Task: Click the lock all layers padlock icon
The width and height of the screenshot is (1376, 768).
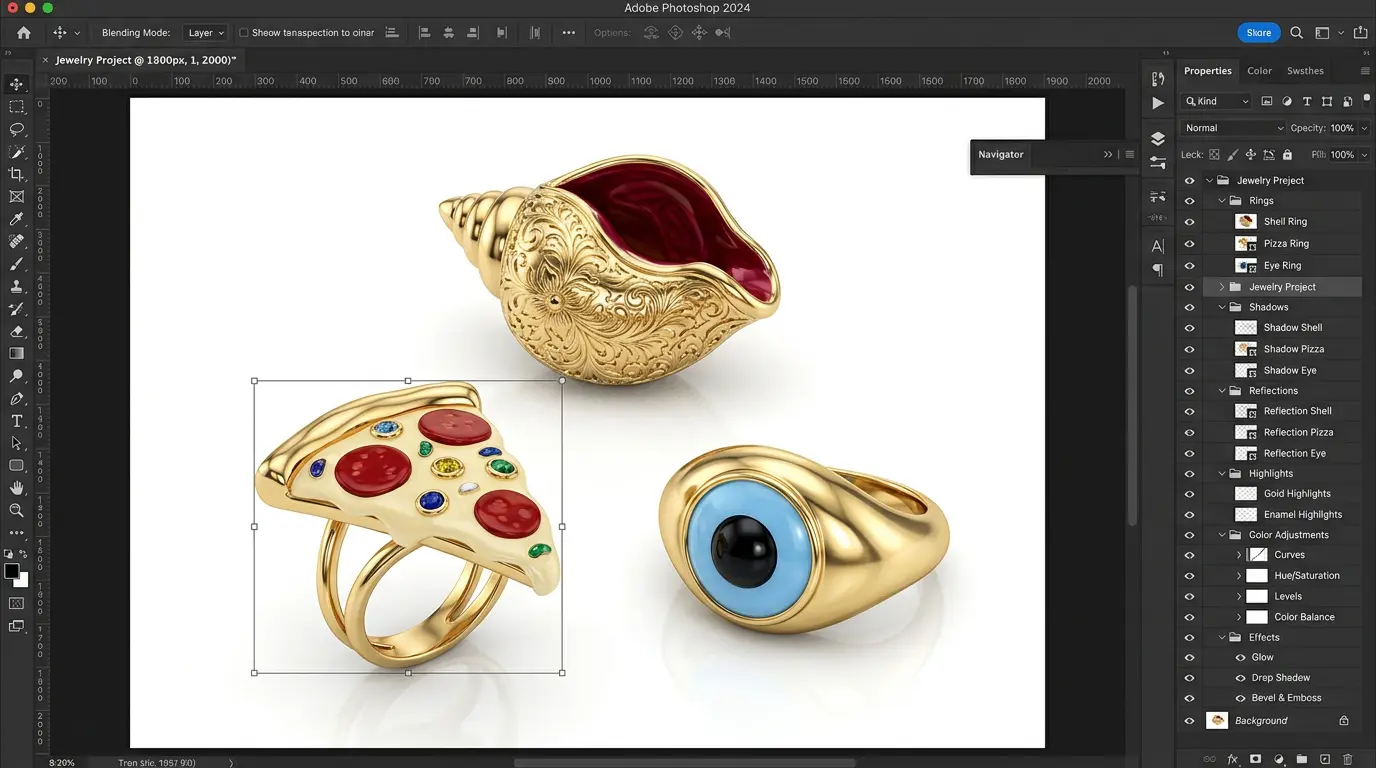Action: (1287, 155)
